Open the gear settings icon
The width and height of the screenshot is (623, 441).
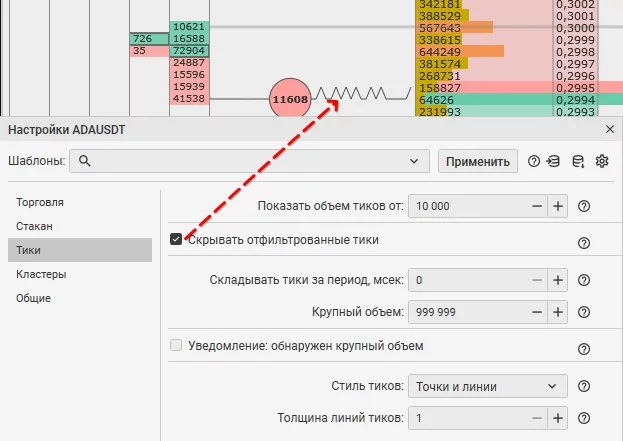602,161
